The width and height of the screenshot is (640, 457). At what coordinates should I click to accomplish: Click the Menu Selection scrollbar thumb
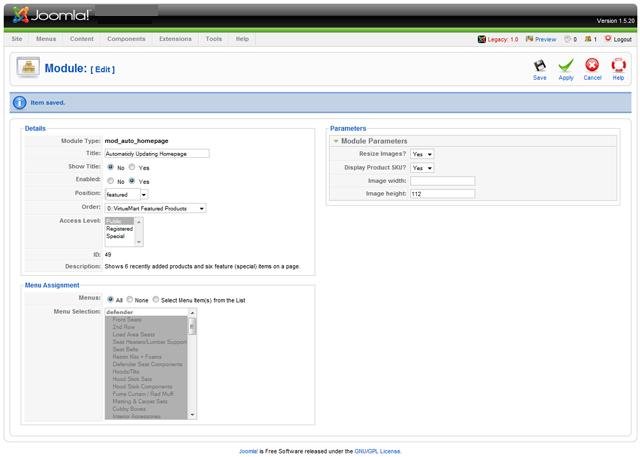pyautogui.click(x=192, y=326)
